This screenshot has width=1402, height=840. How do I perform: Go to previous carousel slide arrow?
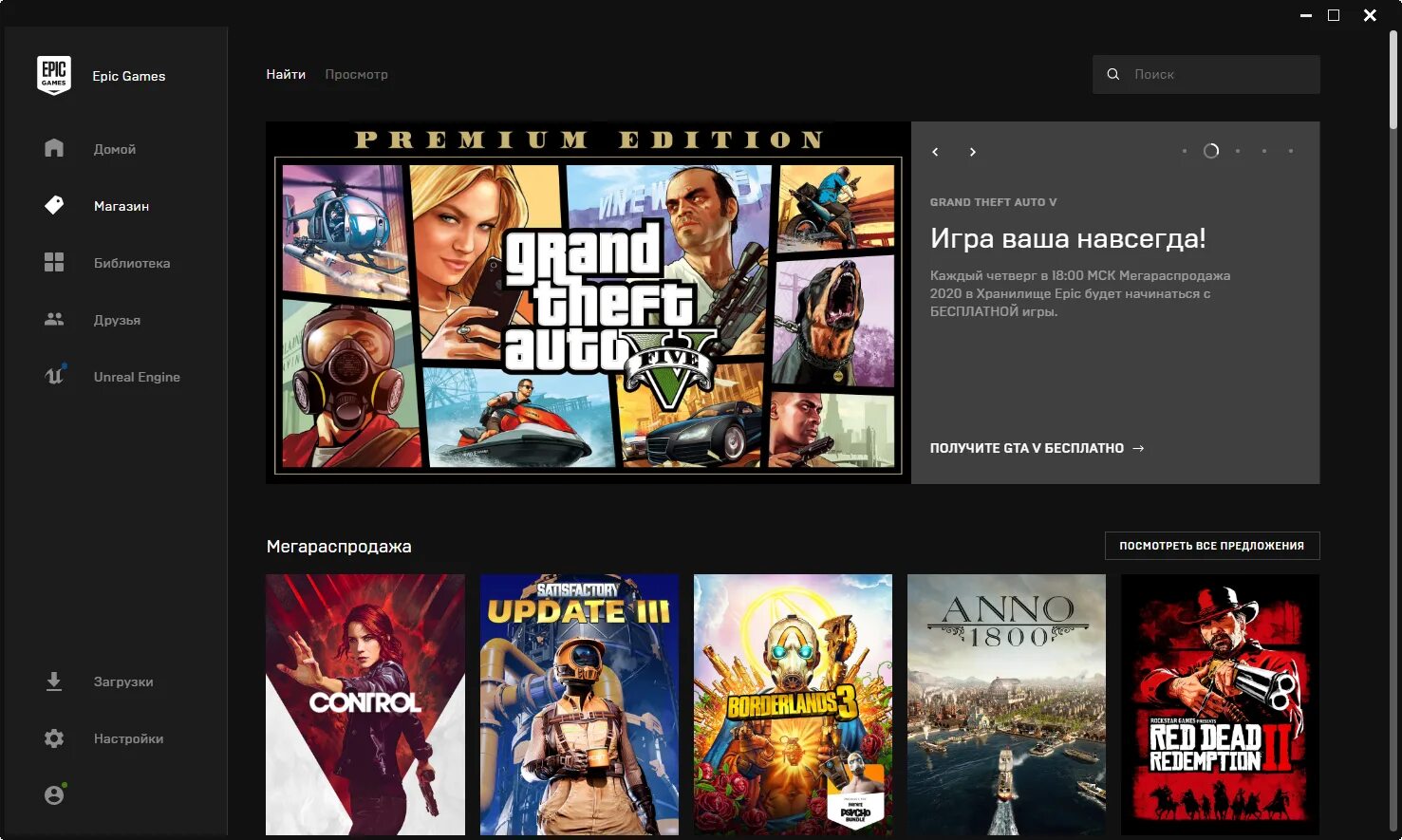click(935, 152)
